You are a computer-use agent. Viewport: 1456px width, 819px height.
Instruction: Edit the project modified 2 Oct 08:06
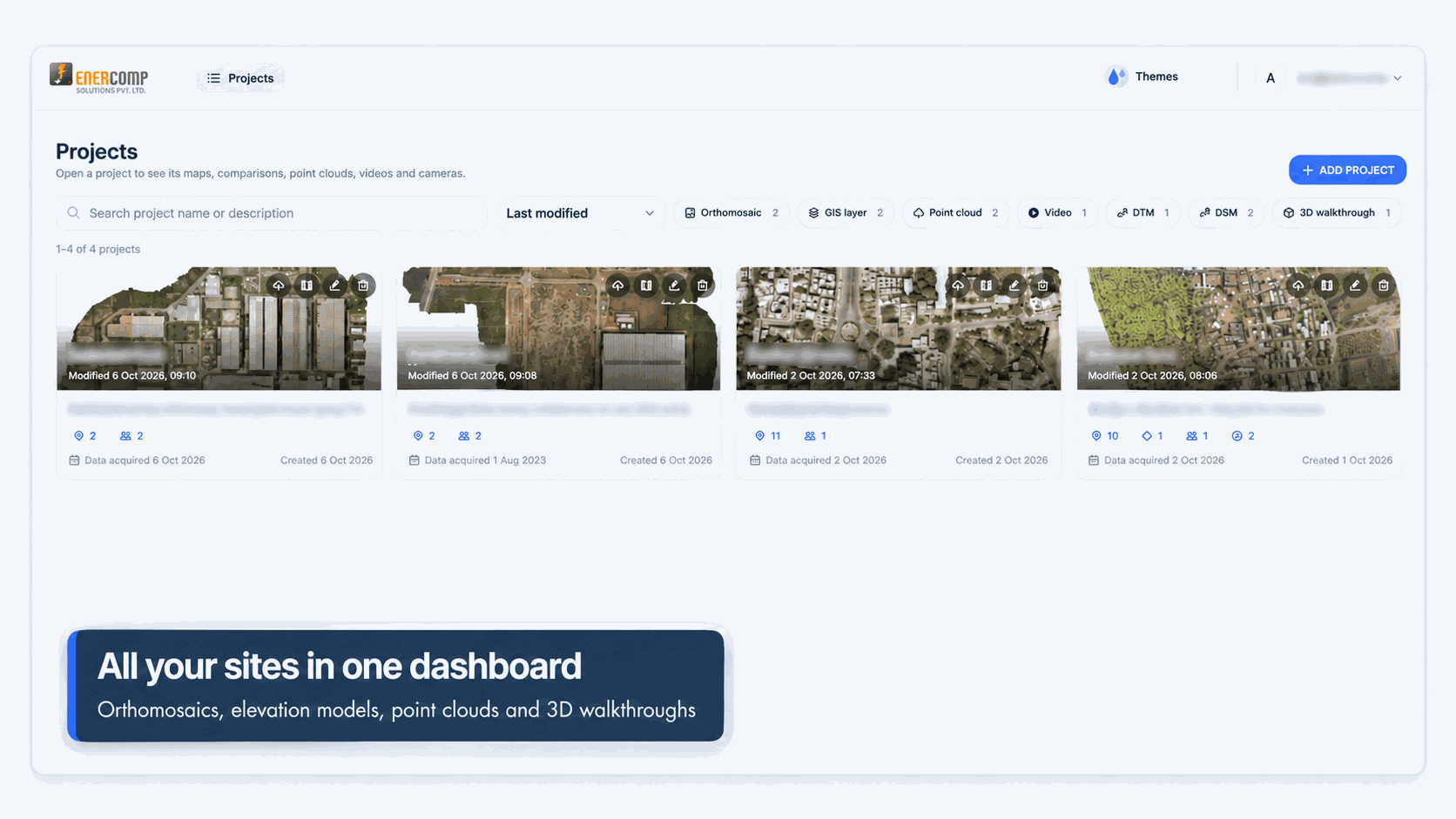(1355, 285)
